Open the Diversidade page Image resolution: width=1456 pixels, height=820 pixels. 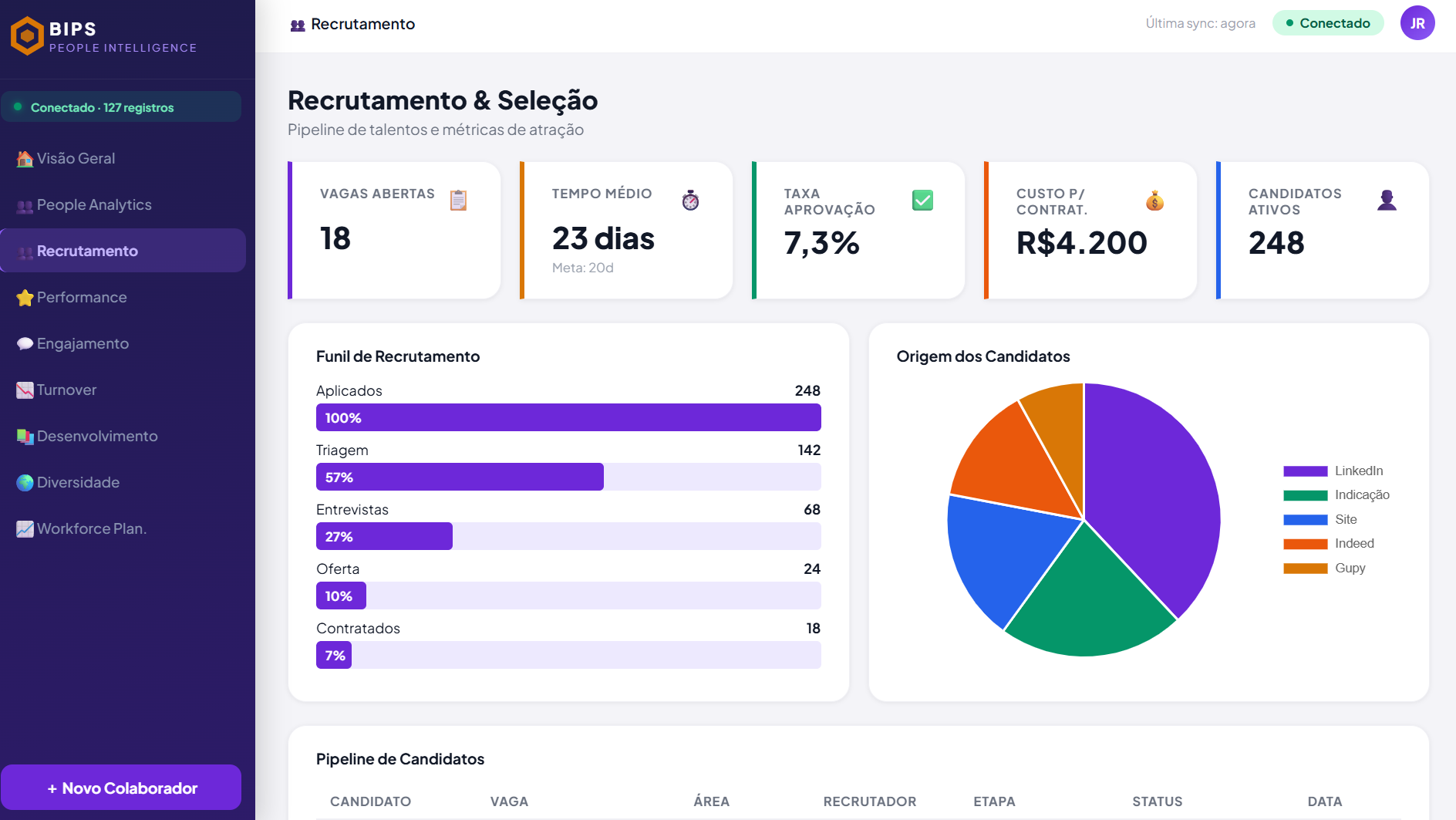pos(123,482)
